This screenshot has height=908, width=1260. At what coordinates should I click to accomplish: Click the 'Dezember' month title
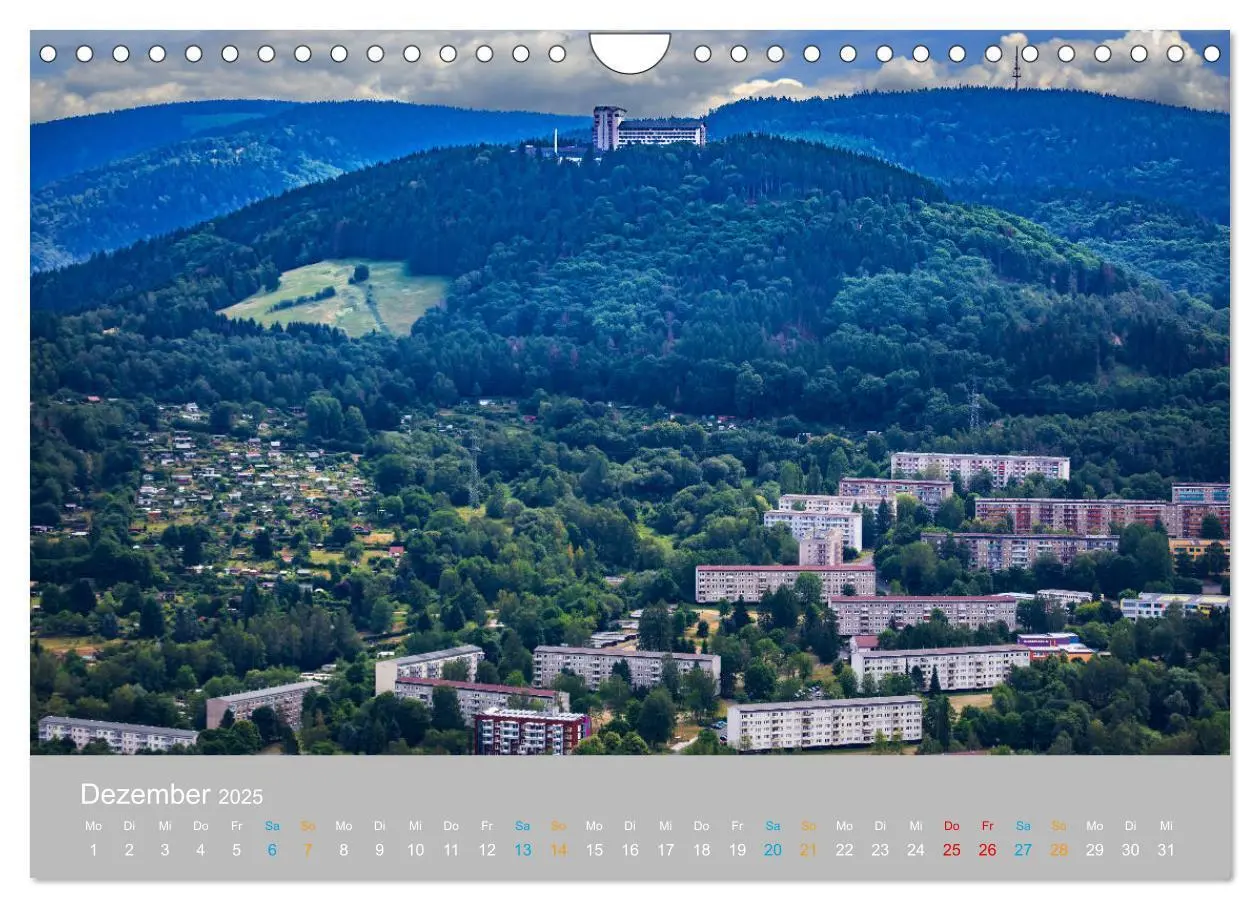click(145, 795)
